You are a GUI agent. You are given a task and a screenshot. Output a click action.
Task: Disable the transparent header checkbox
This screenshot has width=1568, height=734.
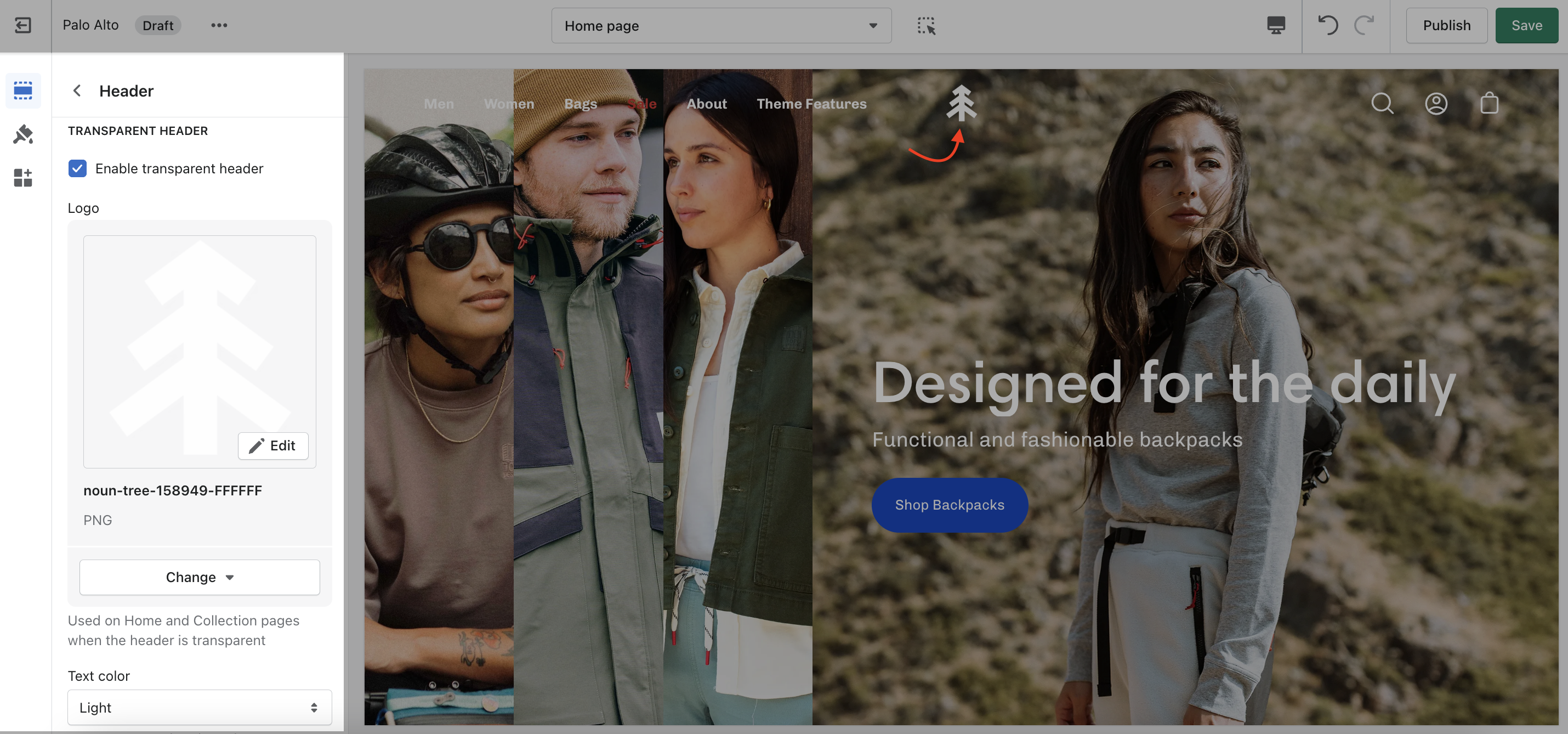tap(77, 169)
